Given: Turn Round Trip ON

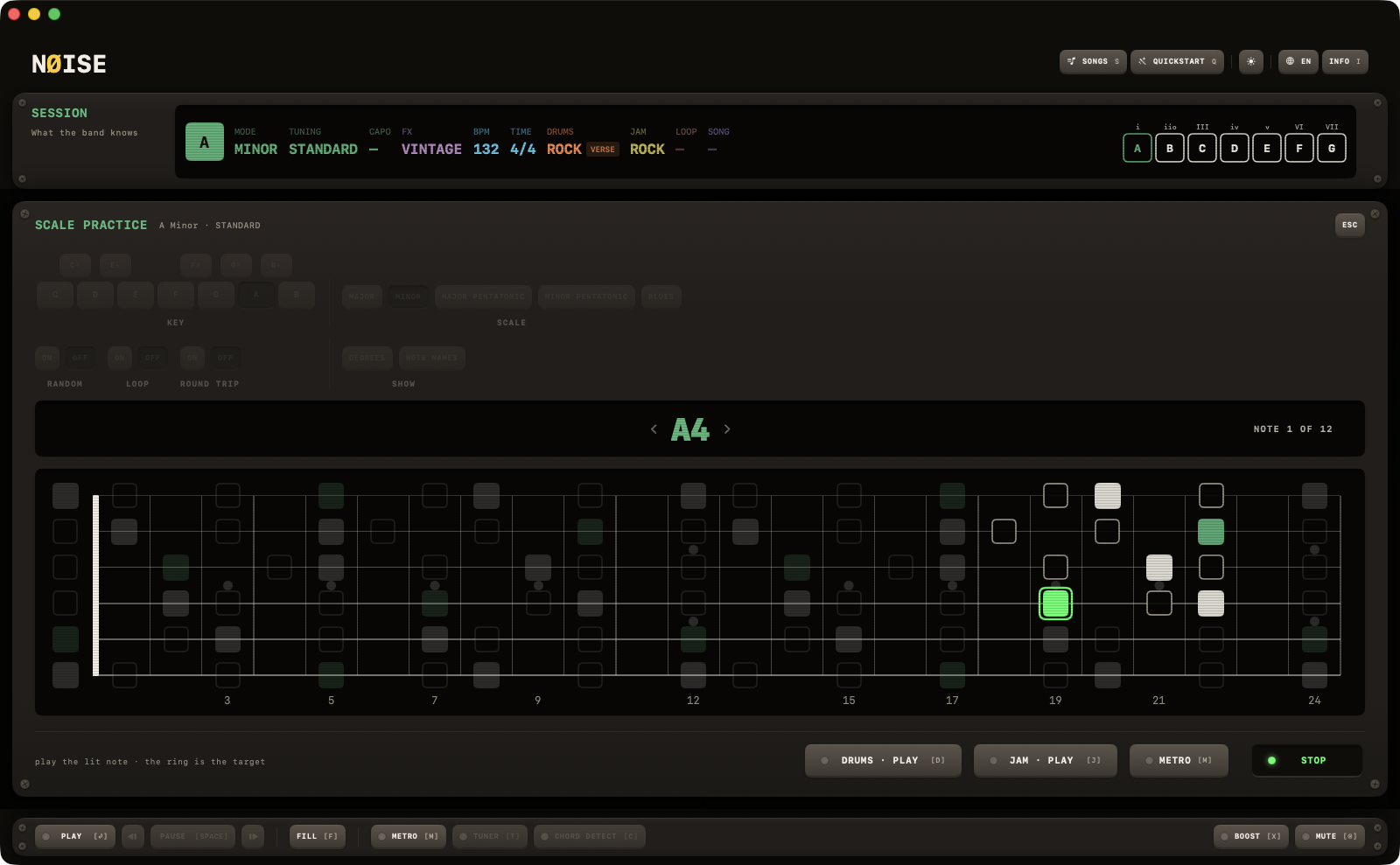Looking at the screenshot, I should 192,358.
